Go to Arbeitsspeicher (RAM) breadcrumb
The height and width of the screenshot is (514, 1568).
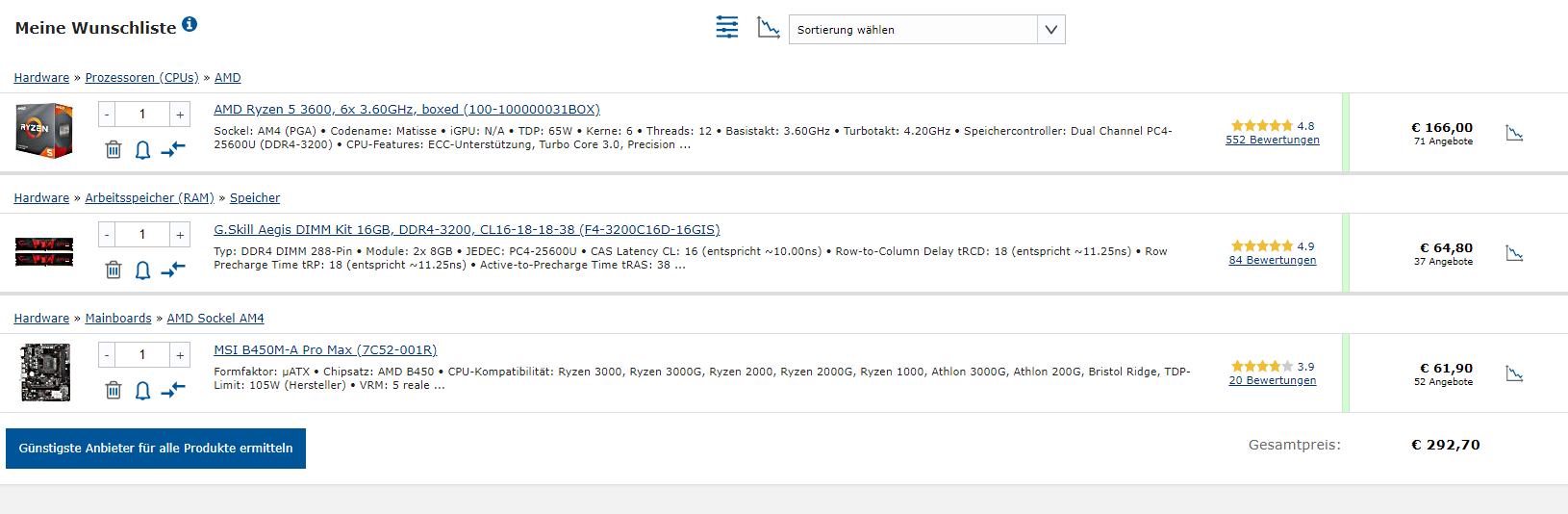[149, 198]
